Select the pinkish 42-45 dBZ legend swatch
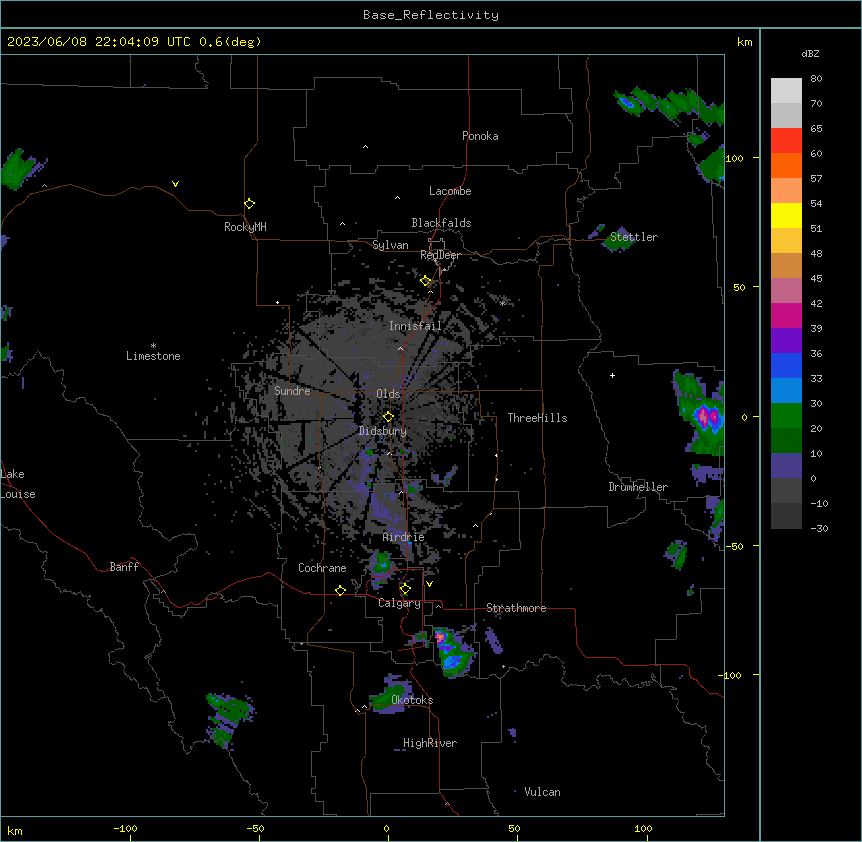 [x=786, y=290]
